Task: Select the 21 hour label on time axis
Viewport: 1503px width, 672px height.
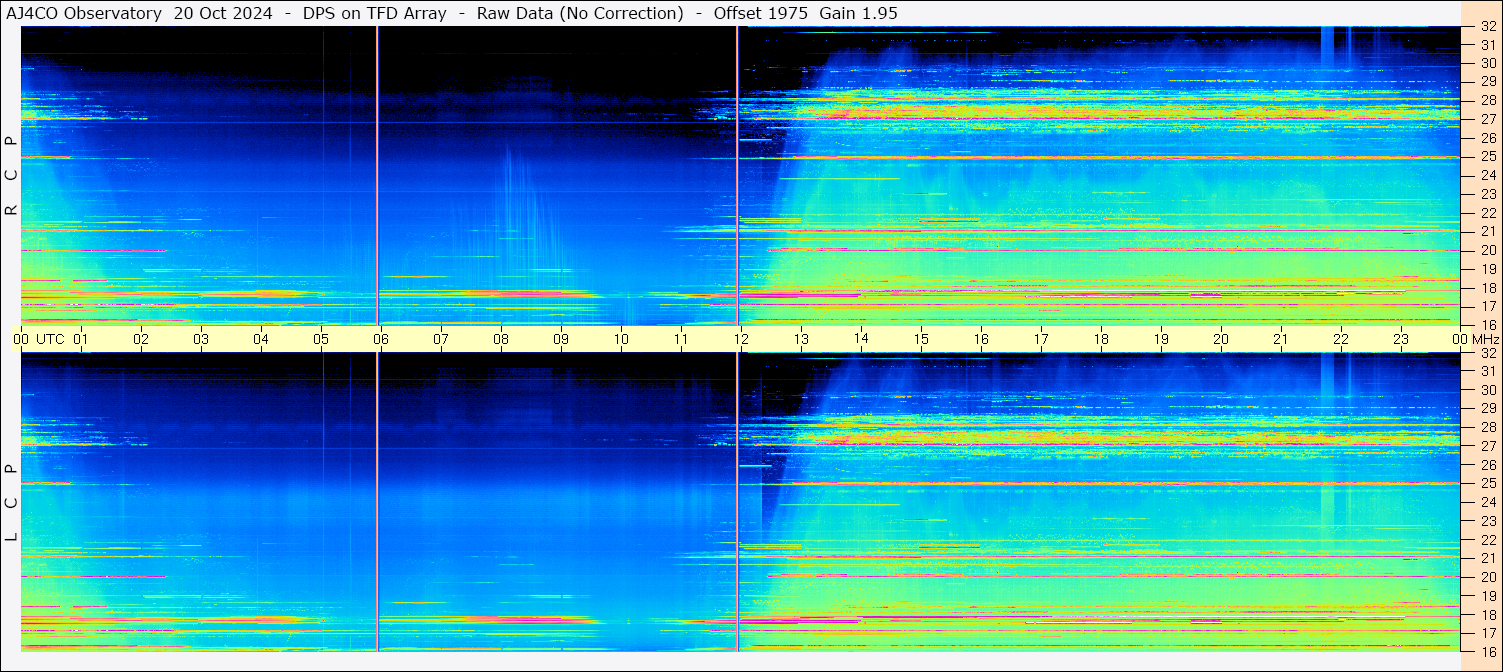Action: 1281,339
